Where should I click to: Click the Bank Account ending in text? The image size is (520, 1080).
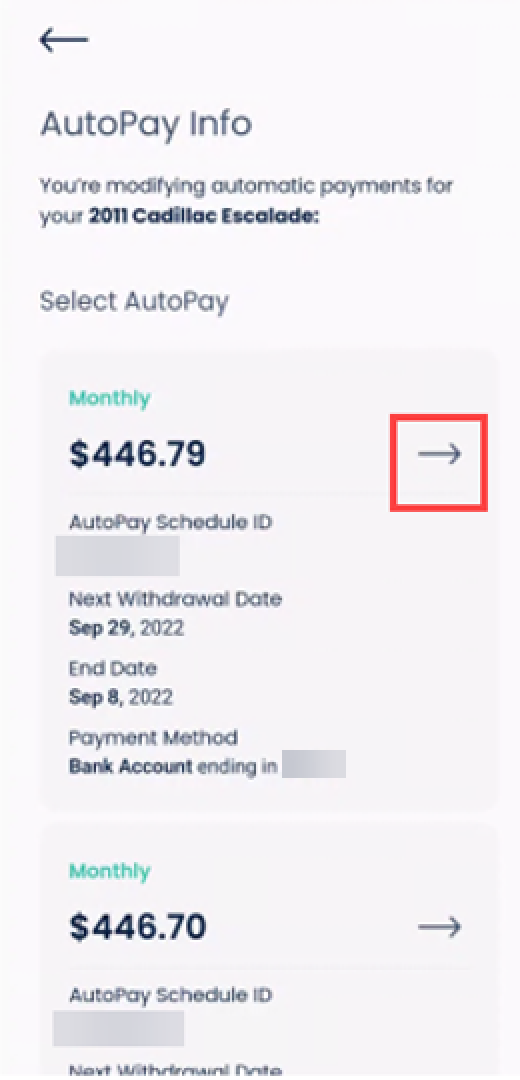[173, 767]
